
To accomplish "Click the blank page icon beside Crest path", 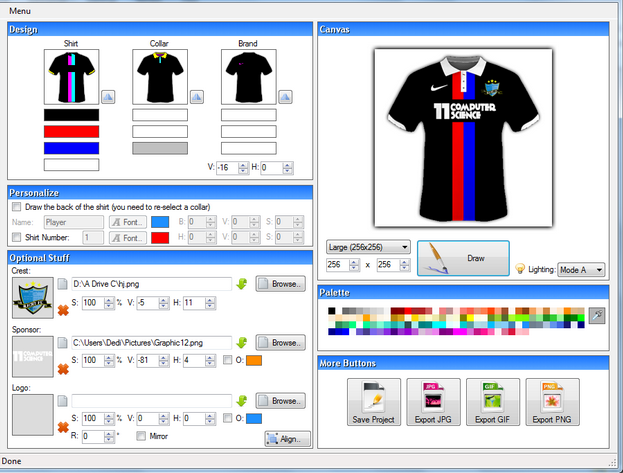I will [62, 284].
